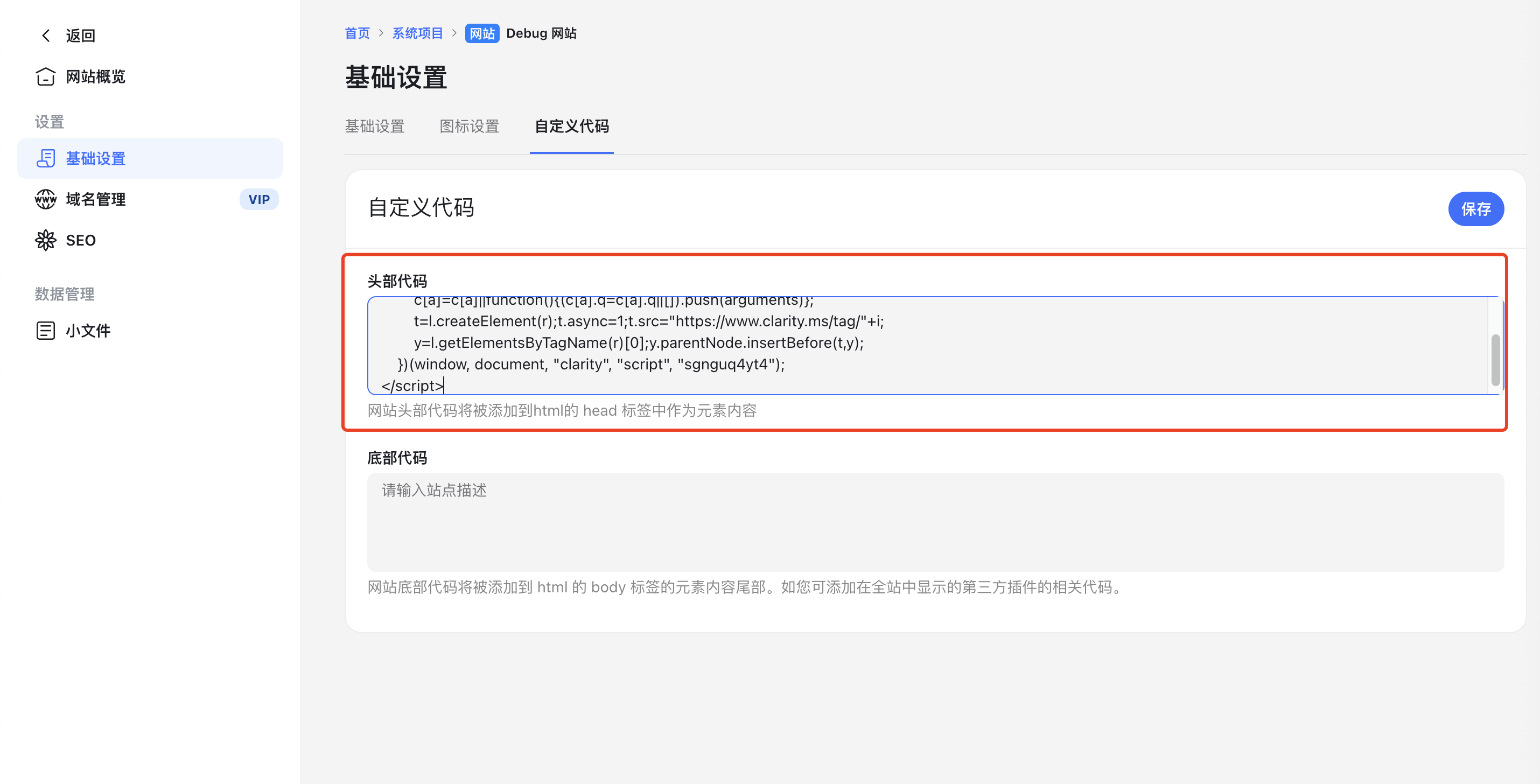Click the y=l.getElementsByTagName code line

click(x=639, y=342)
